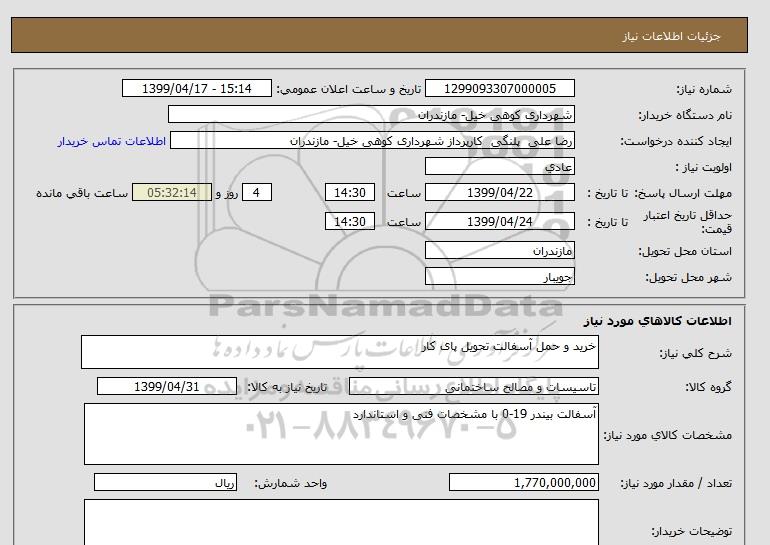Select the unit of measure field ریال
The height and width of the screenshot is (545, 770).
(x=165, y=483)
